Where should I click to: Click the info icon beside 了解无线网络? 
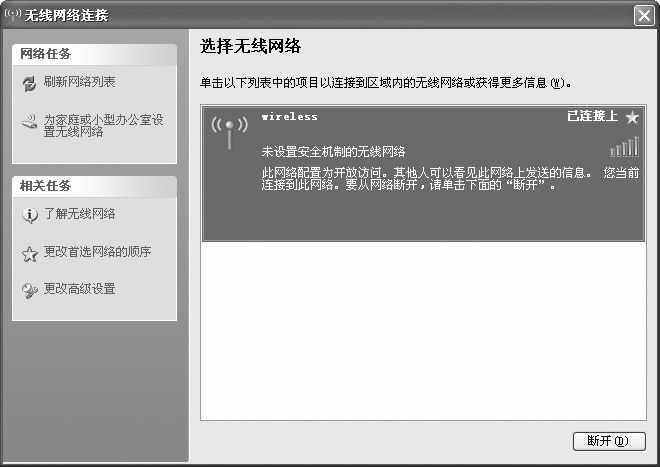point(29,215)
